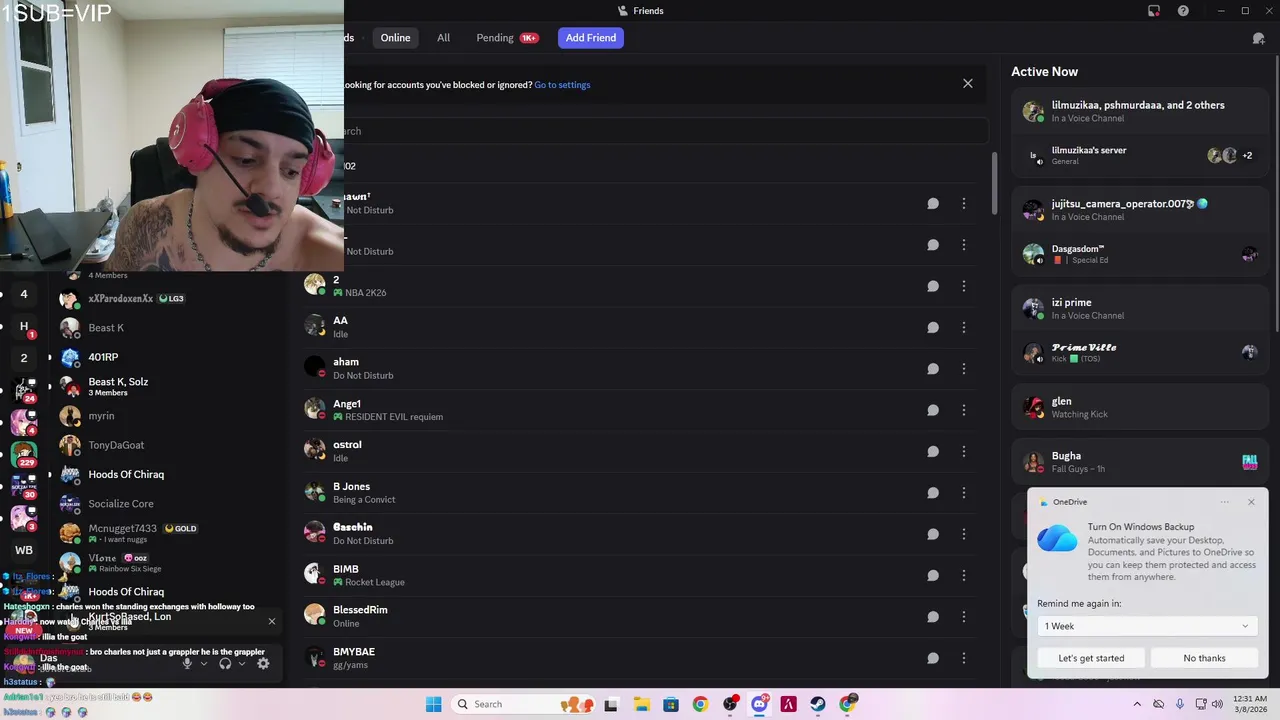Click 'Bugha' Fall Guys activity card

[x=1141, y=461]
